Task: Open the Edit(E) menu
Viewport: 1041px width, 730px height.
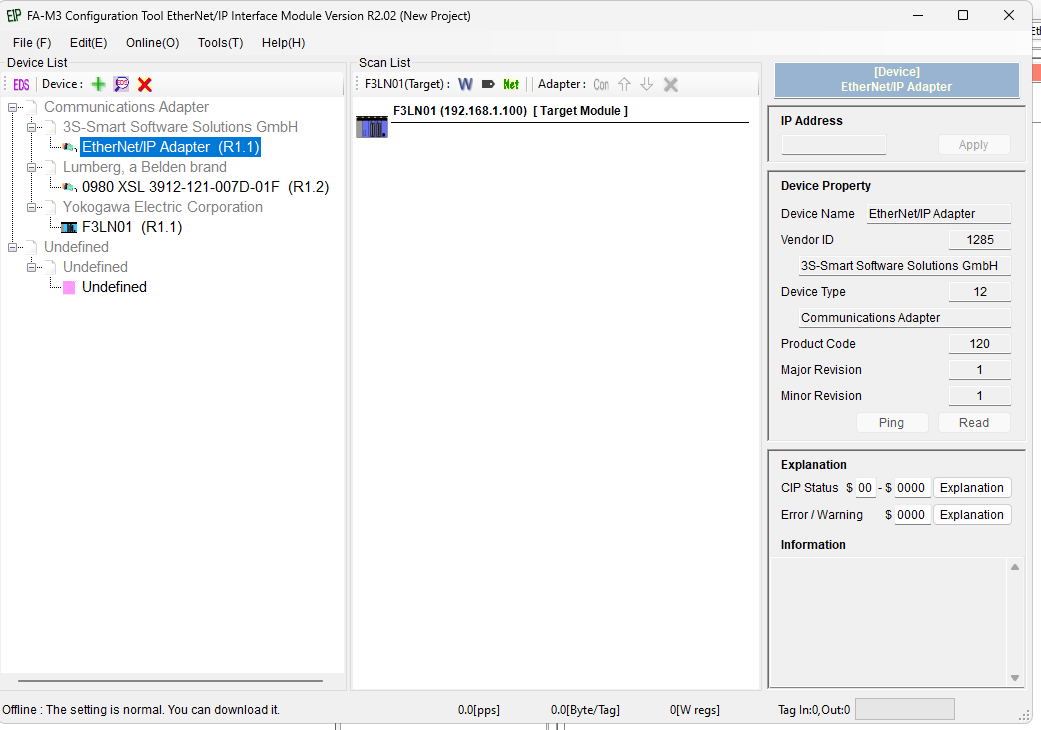Action: 88,42
